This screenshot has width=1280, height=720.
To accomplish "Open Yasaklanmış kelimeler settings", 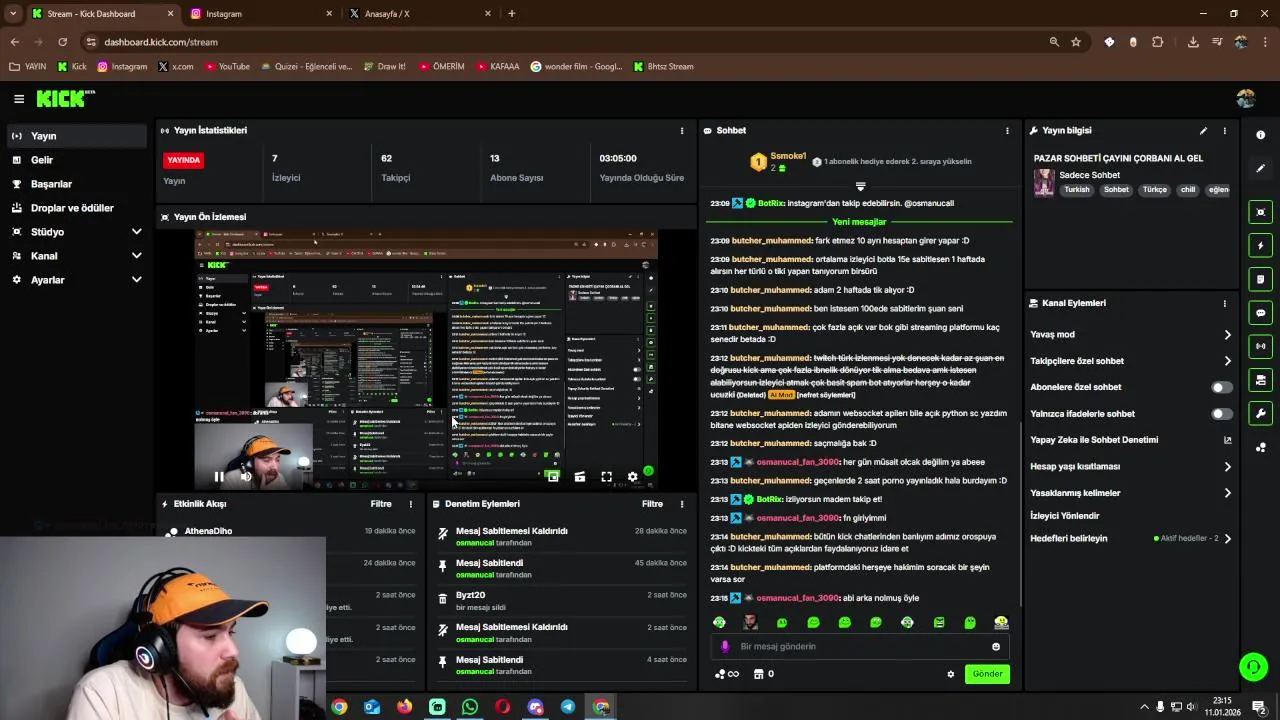I will (1131, 493).
